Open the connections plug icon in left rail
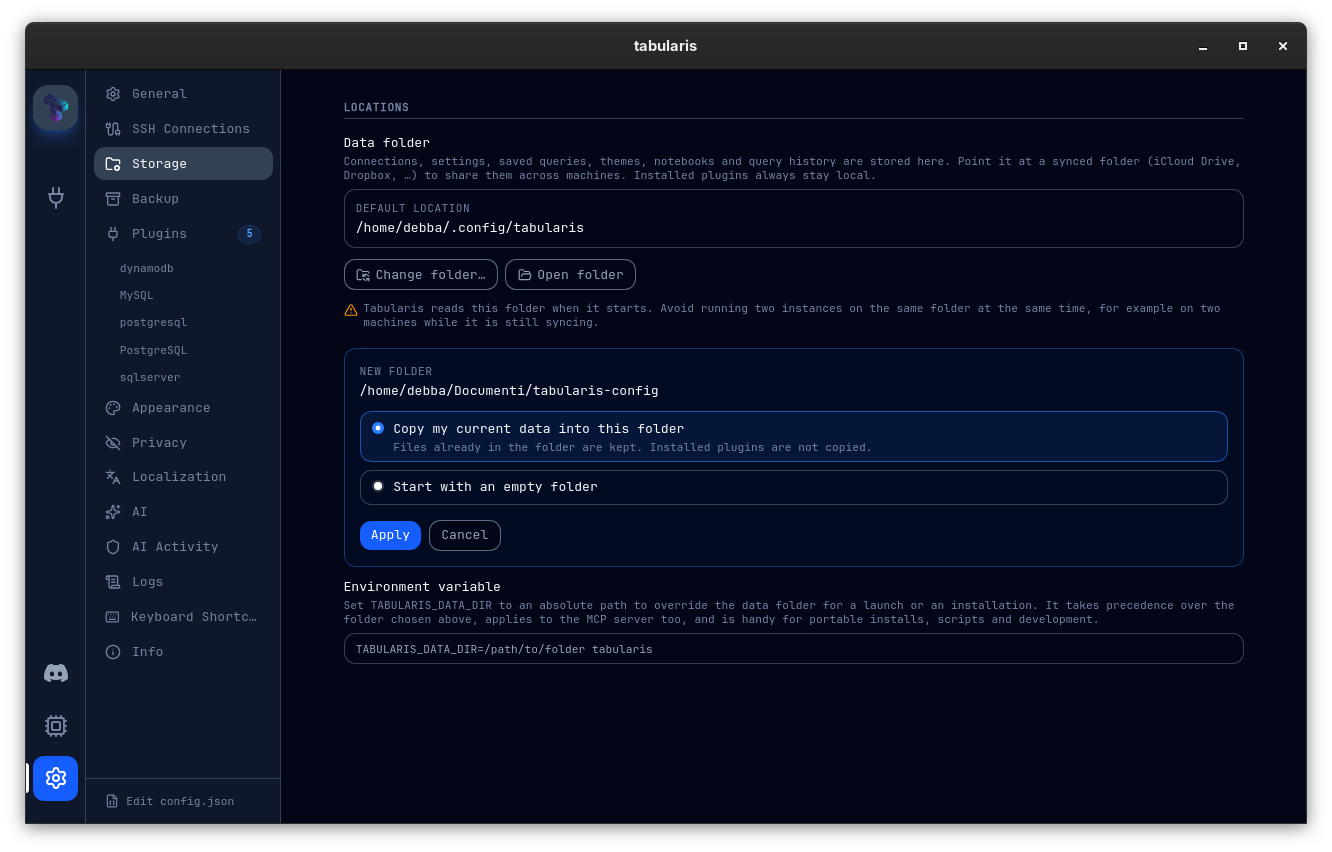The width and height of the screenshot is (1332, 852). tap(56, 197)
